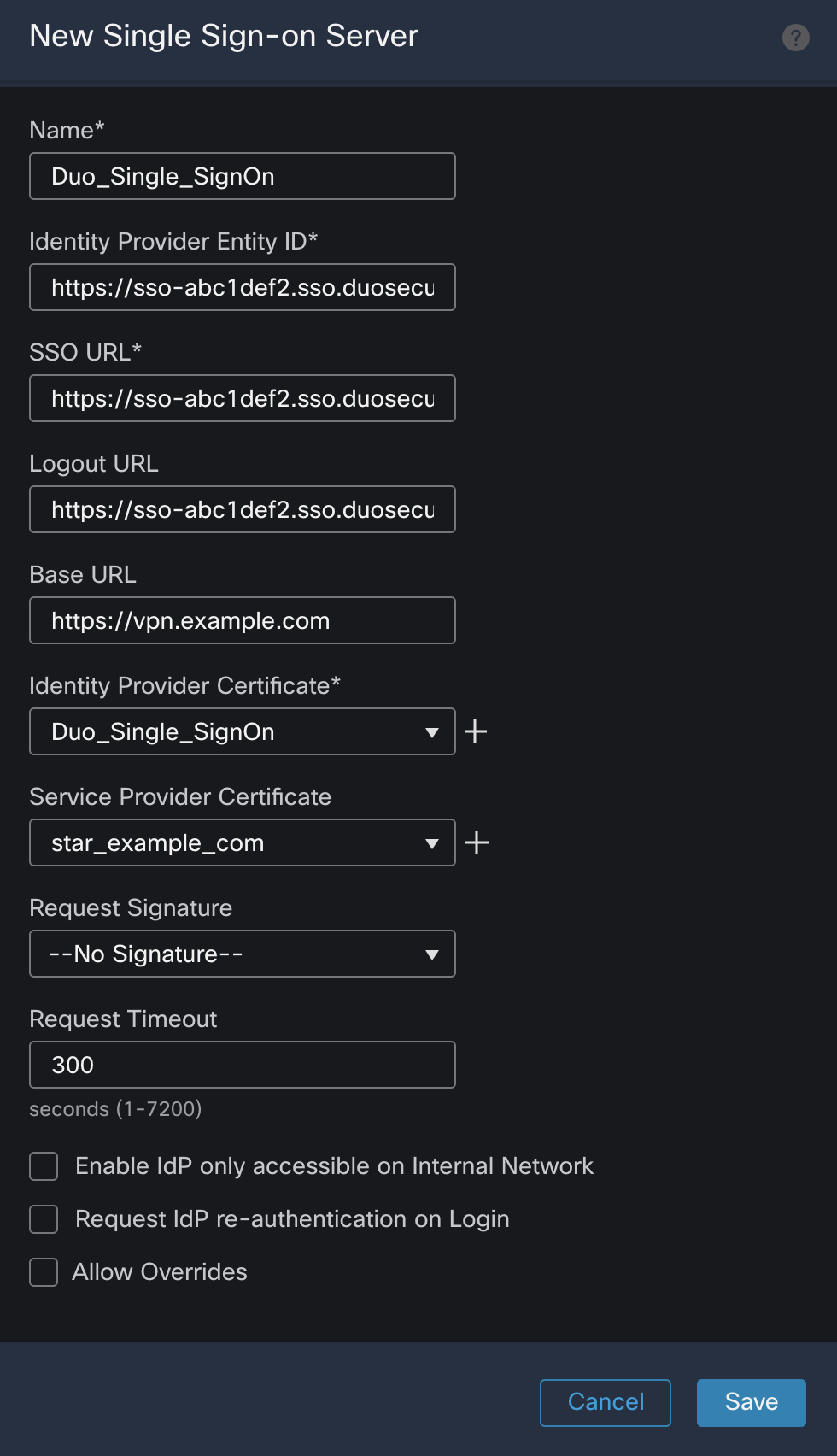Viewport: 837px width, 1456px height.
Task: Open the Service Provider Certificate dropdown
Action: 432,842
